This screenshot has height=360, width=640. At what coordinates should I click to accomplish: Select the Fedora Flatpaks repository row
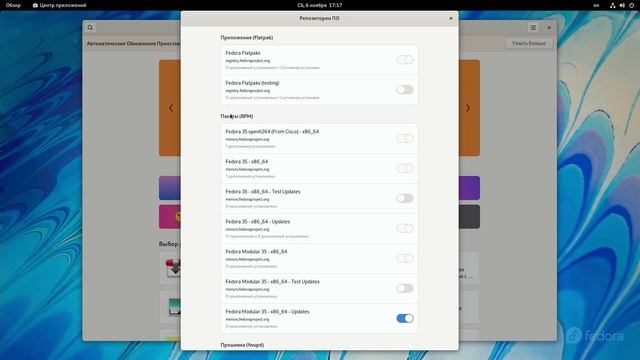point(319,60)
